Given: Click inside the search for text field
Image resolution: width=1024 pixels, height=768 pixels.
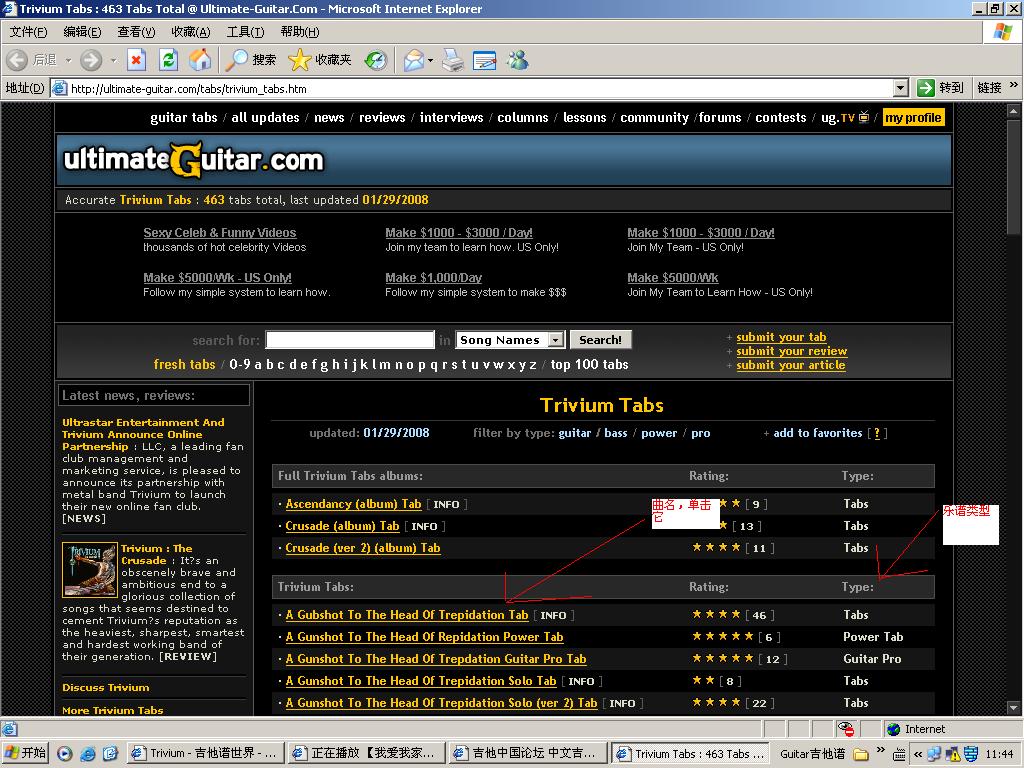Looking at the screenshot, I should point(350,340).
